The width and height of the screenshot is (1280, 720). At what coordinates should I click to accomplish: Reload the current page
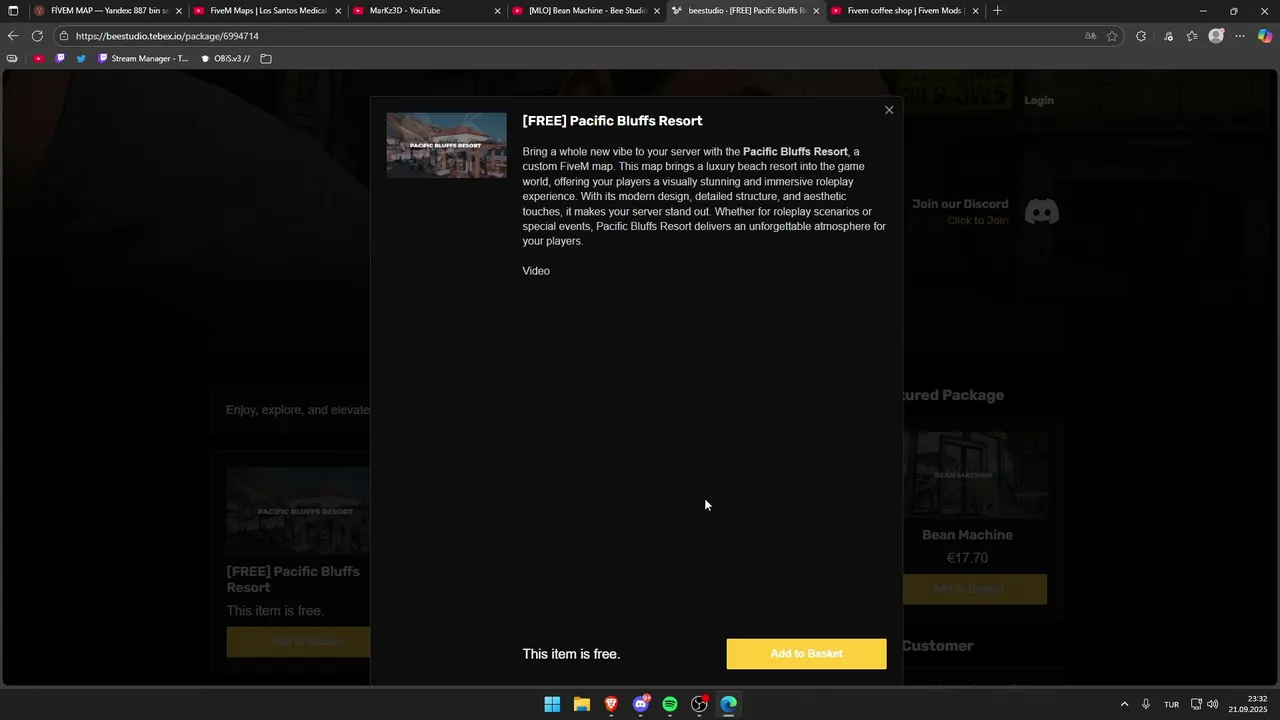coord(37,36)
